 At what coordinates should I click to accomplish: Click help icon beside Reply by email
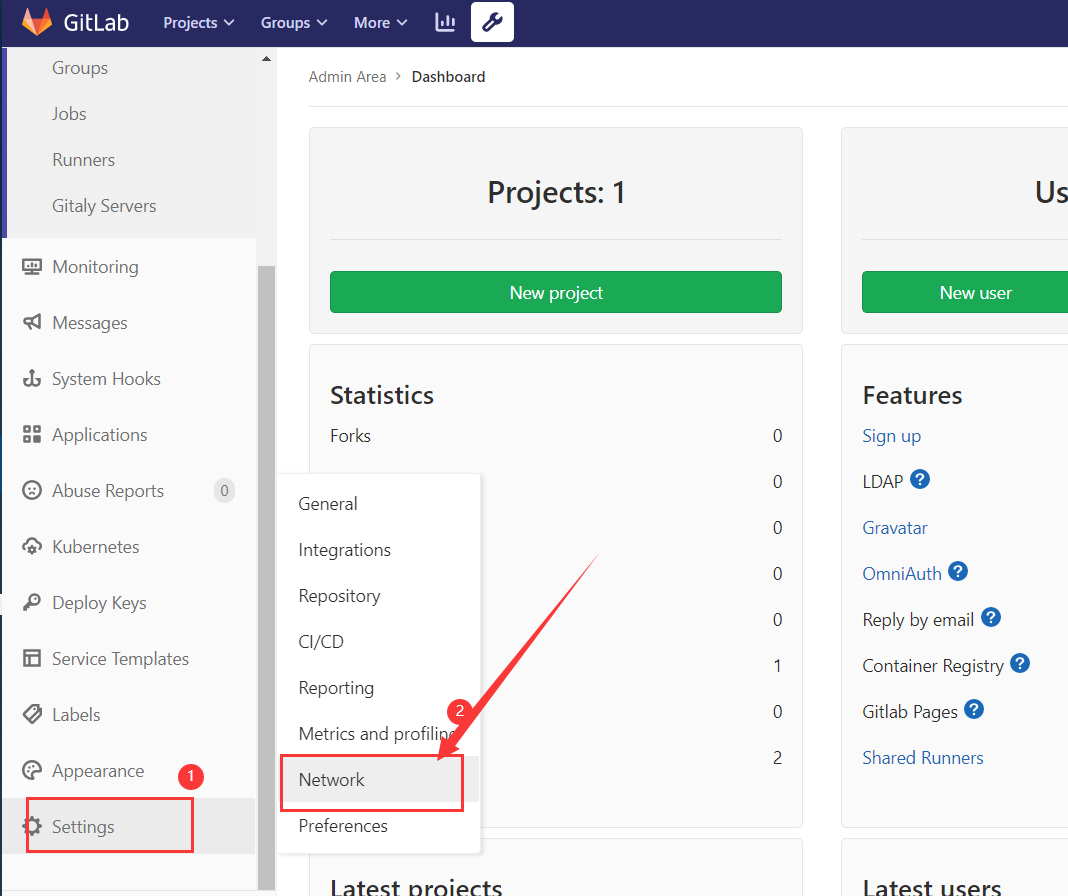click(x=991, y=617)
